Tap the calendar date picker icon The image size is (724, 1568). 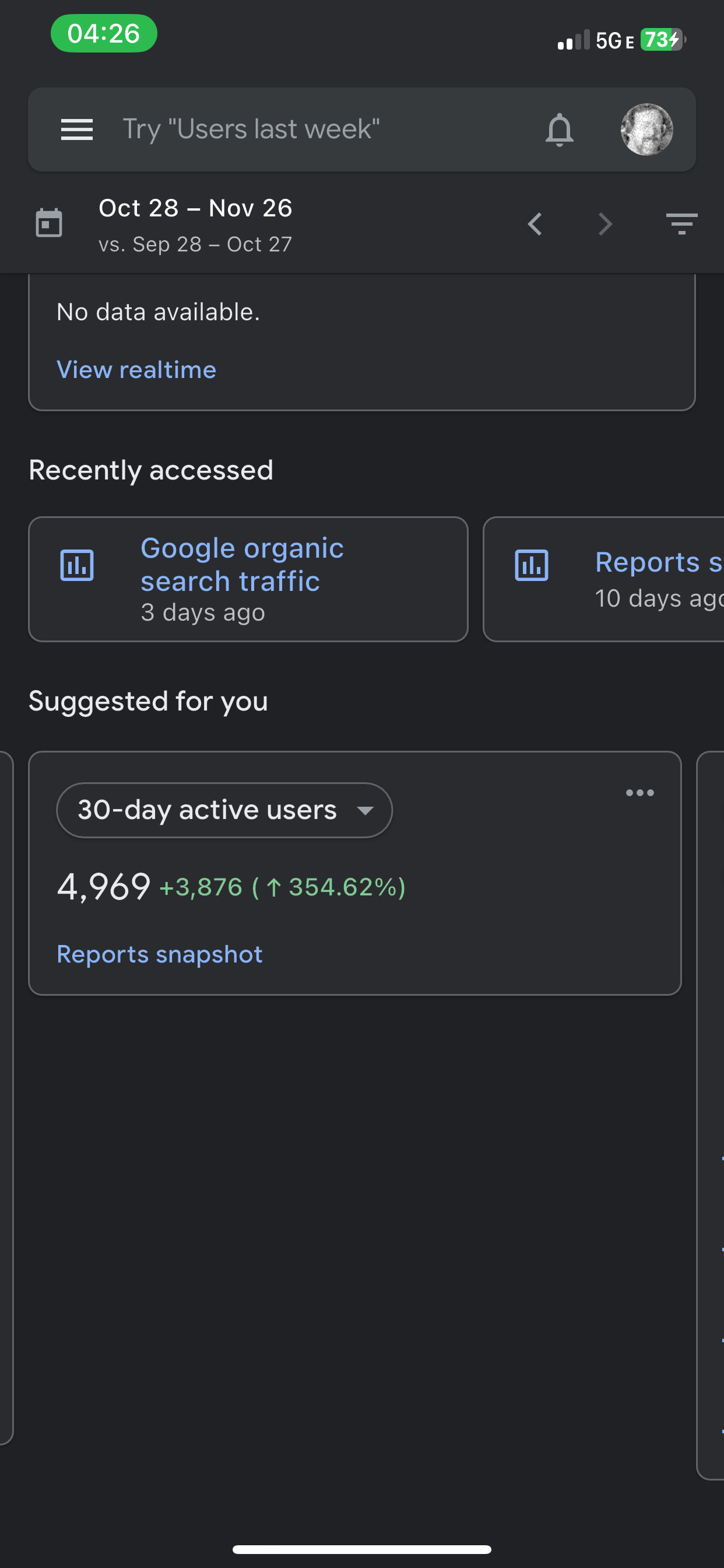(x=48, y=223)
